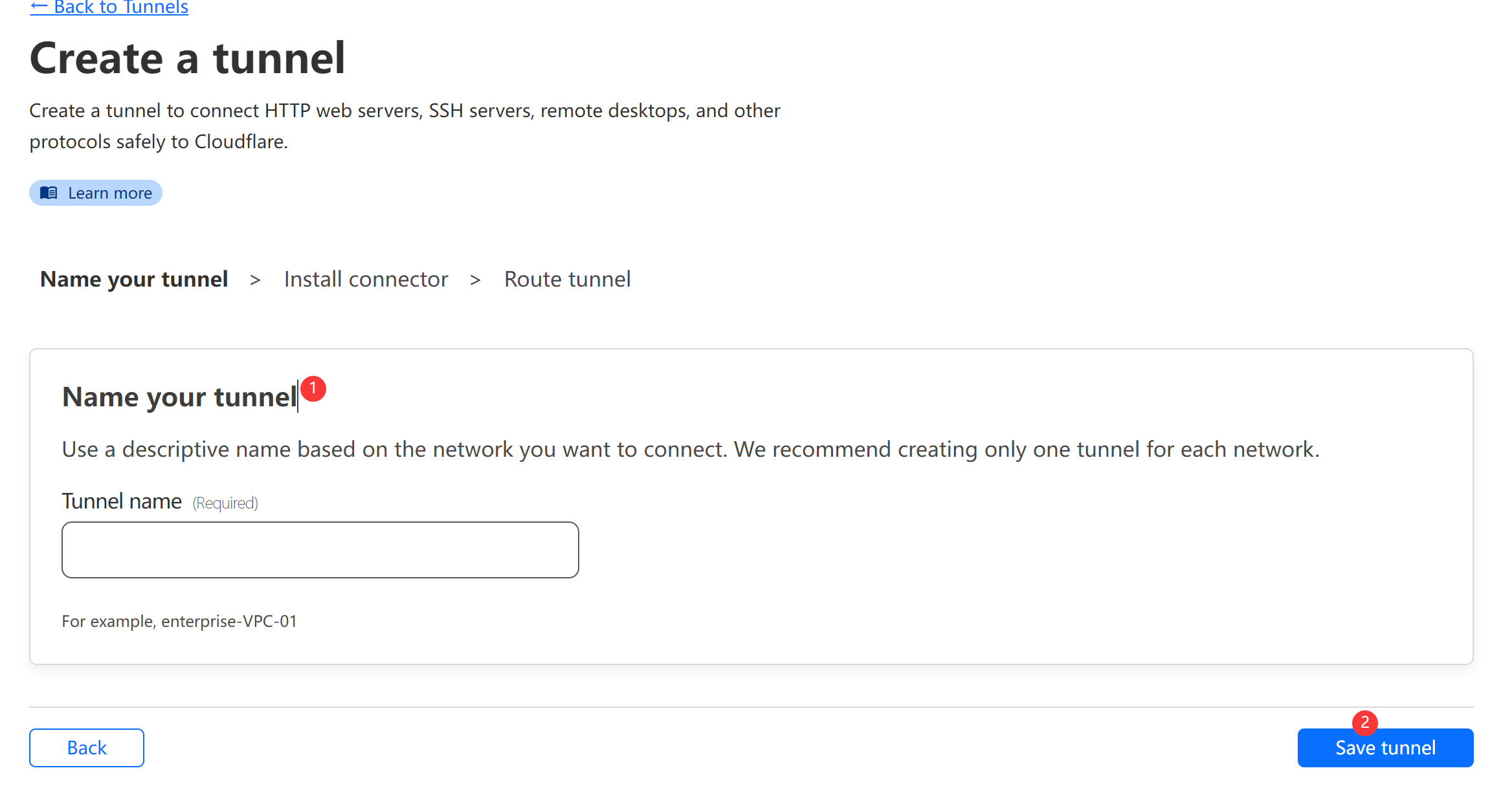This screenshot has height=810, width=1512.
Task: Click the red annotation badge numbered 2
Action: [x=1364, y=723]
